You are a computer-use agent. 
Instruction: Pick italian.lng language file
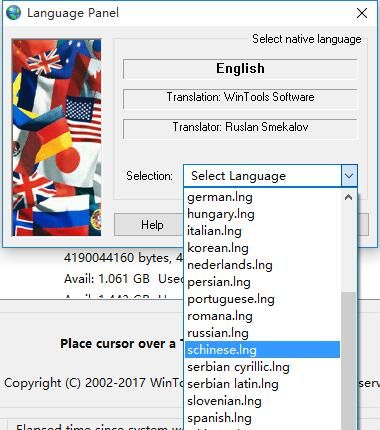[262, 231]
